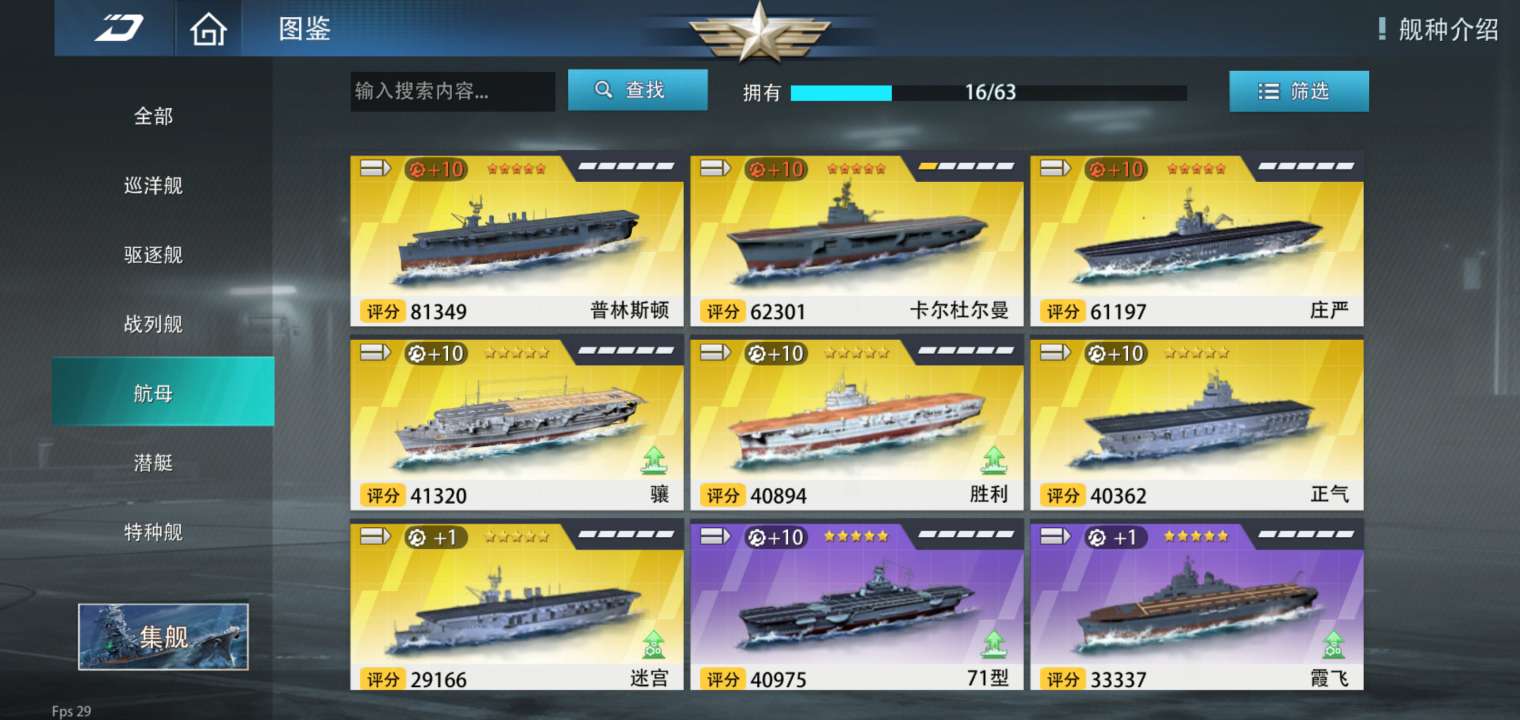The width and height of the screenshot is (1520, 720).
Task: Select the 战列舰 category
Action: point(153,324)
